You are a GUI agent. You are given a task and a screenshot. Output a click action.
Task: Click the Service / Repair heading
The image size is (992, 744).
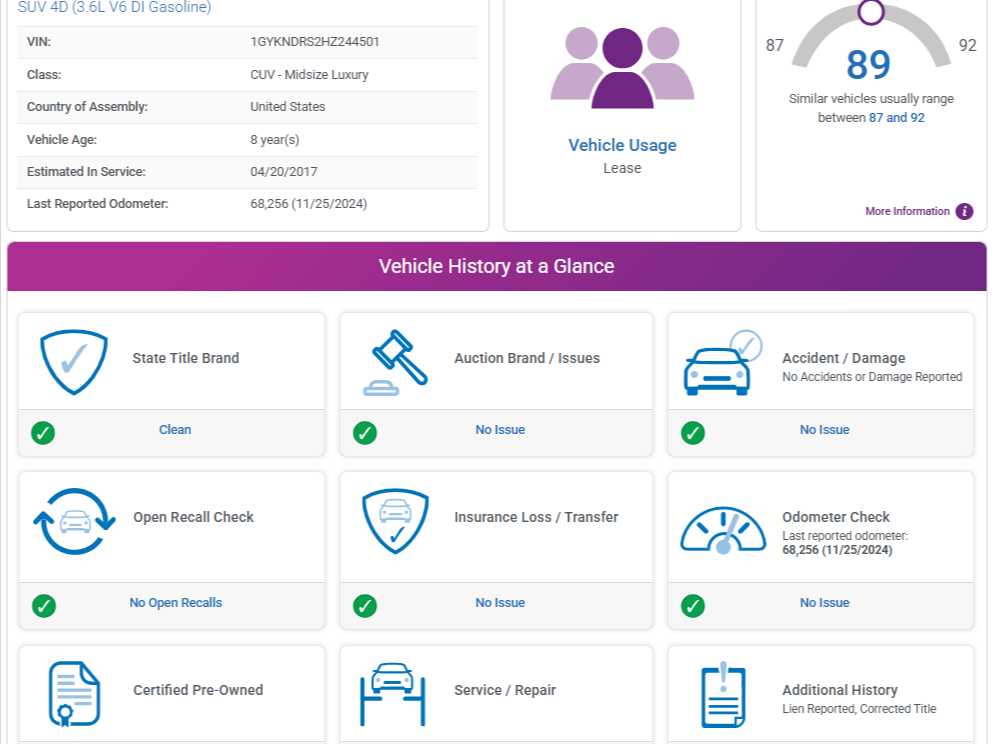tap(505, 690)
